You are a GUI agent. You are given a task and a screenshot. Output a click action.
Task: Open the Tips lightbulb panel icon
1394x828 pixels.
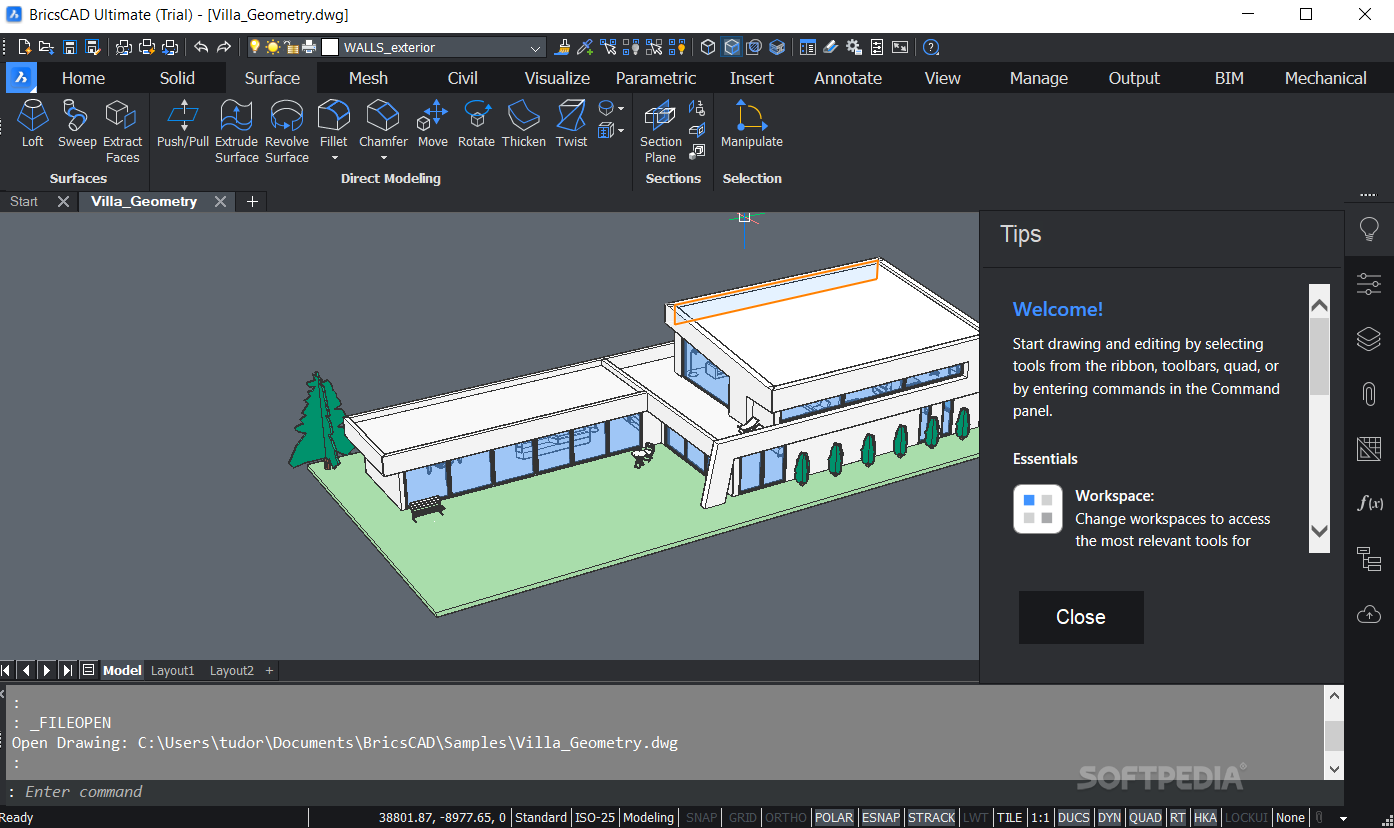pos(1369,230)
